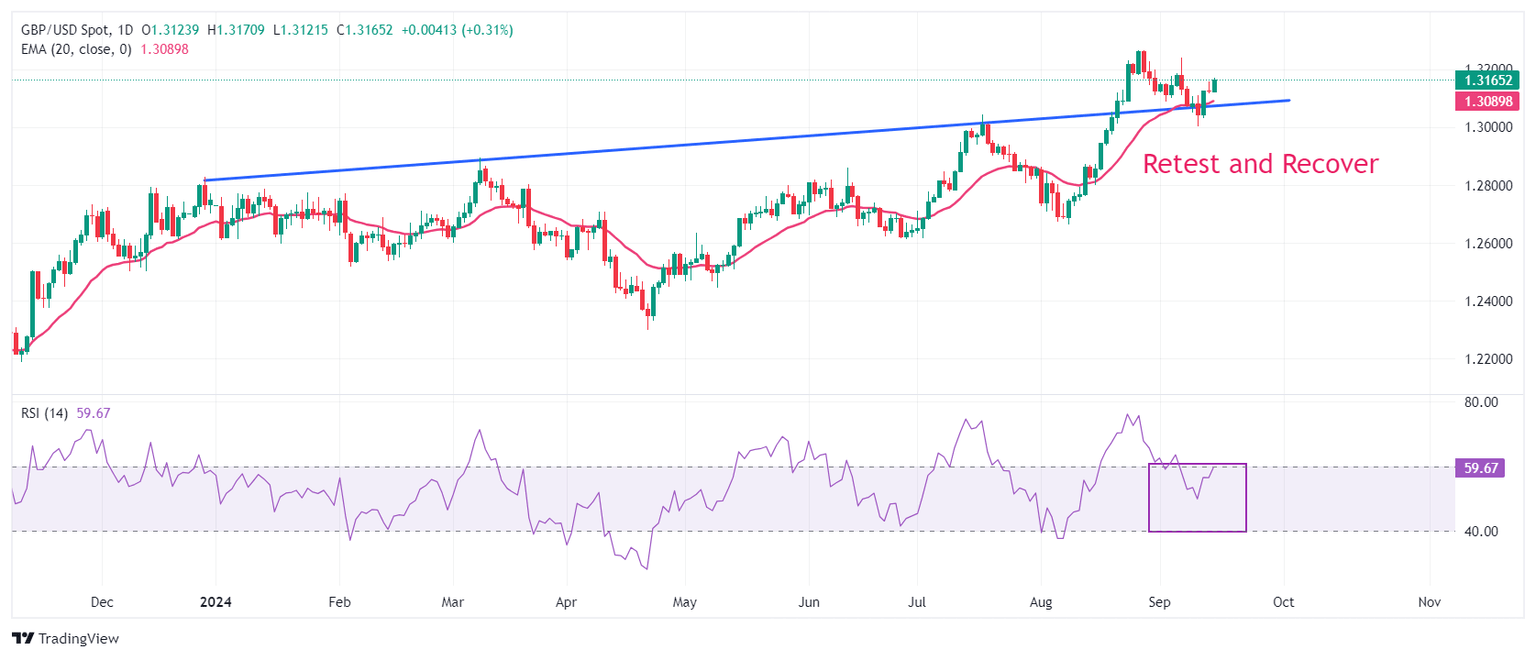1536x658 pixels.
Task: Click the Sep label on the time axis
Action: point(1159,602)
